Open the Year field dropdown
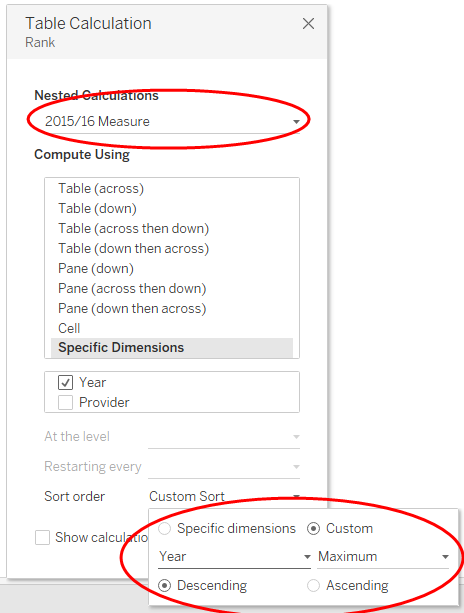 pyautogui.click(x=235, y=557)
